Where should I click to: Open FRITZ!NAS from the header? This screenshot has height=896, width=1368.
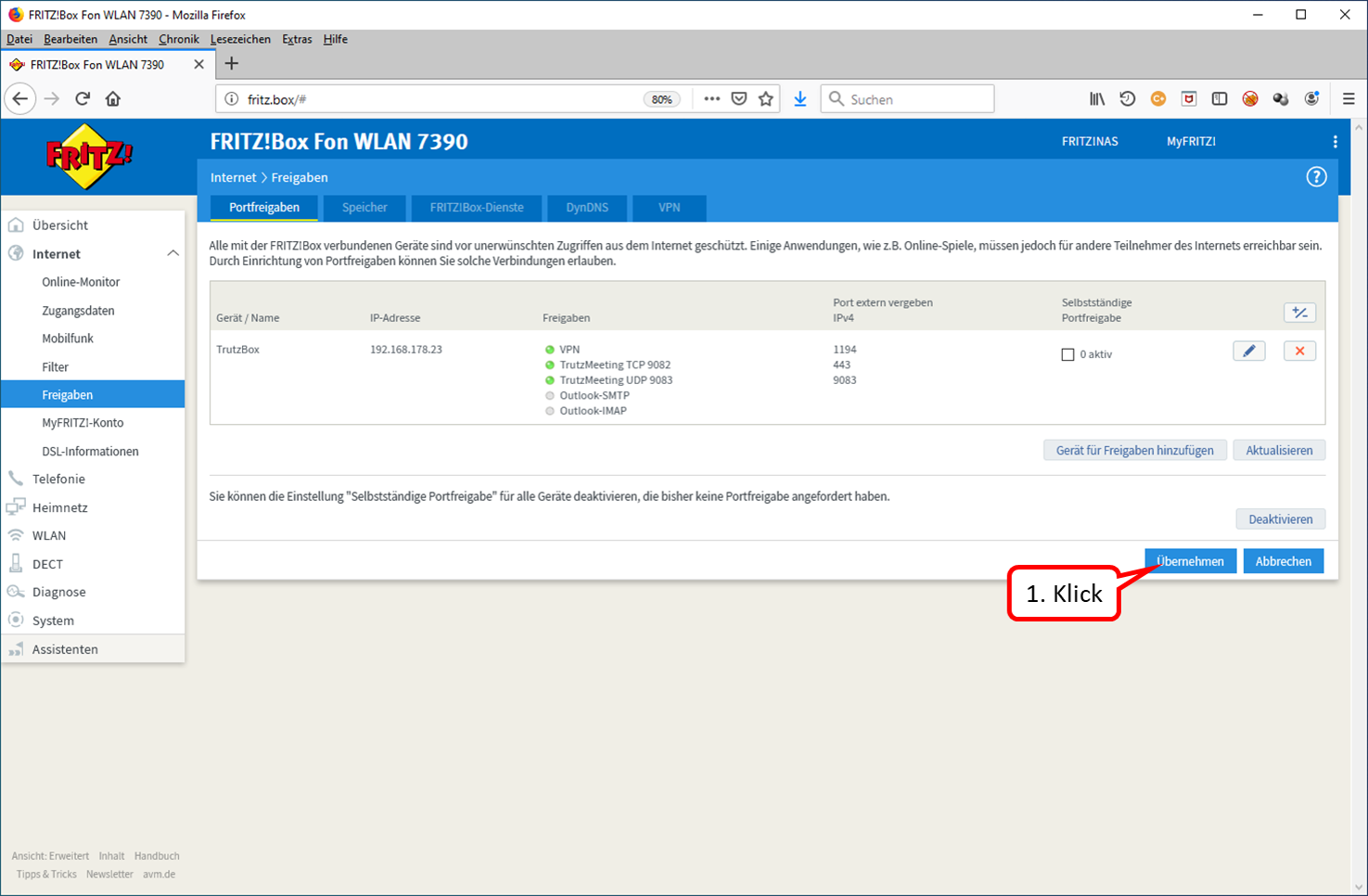tap(1090, 142)
